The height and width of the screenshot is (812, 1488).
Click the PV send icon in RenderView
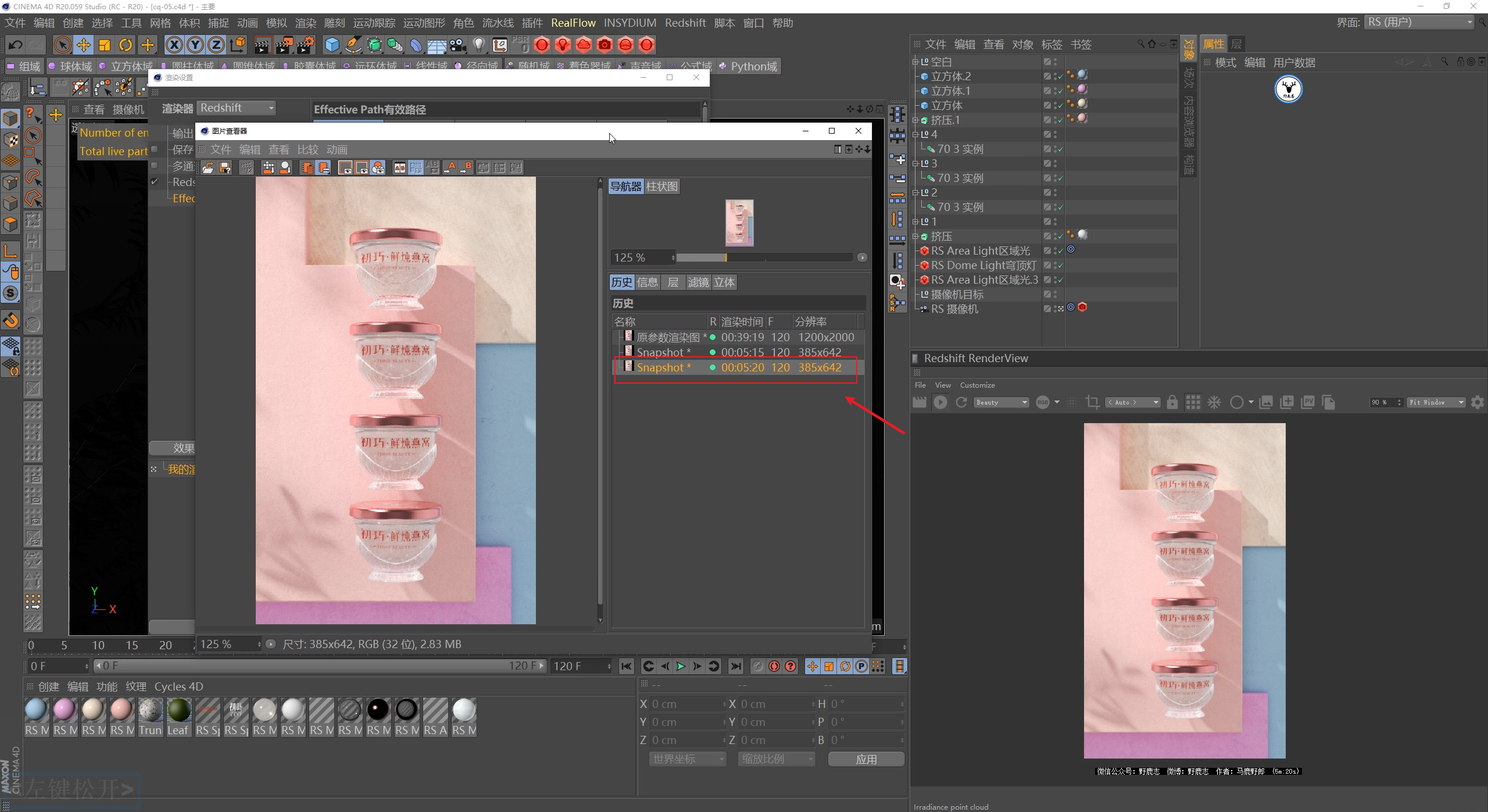coord(1308,402)
